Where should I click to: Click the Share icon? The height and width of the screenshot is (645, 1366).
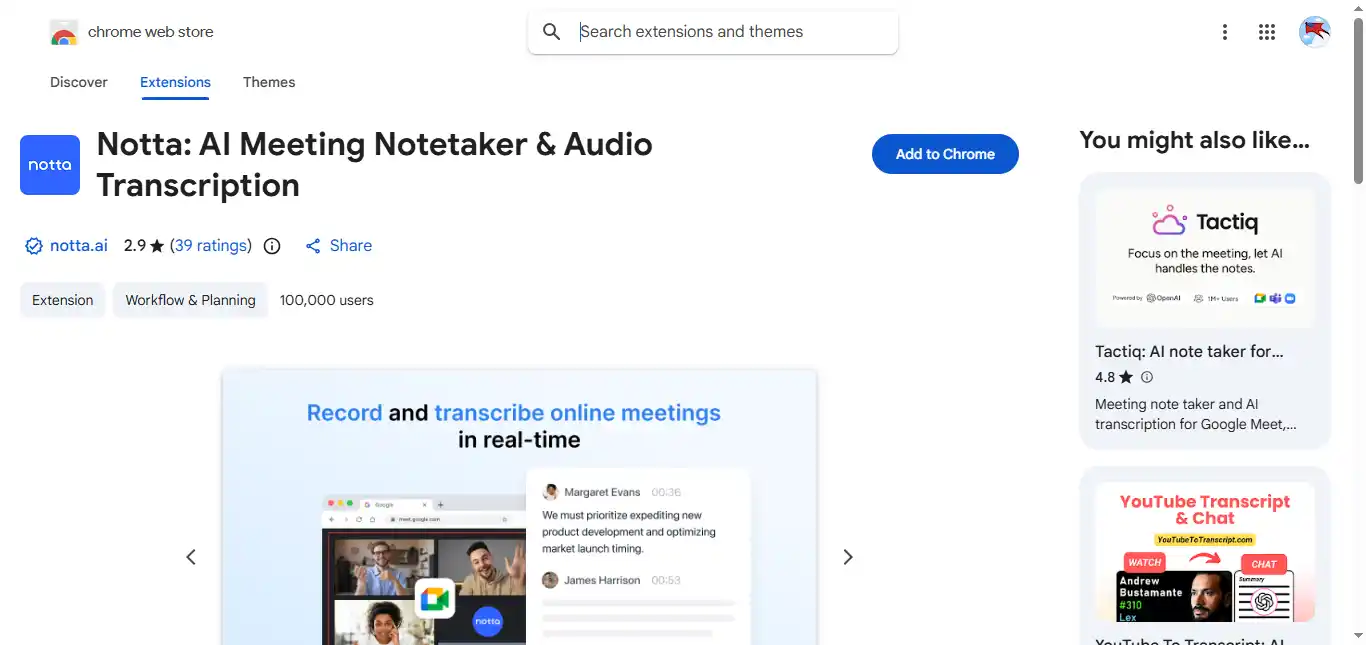[314, 246]
